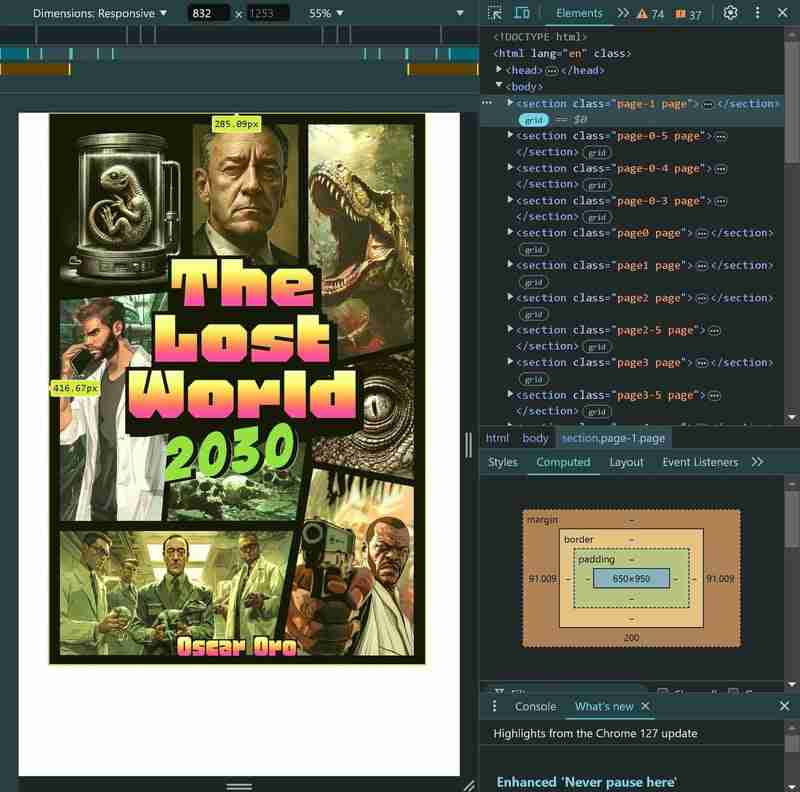
Task: Show more sidebar tabs after Event Listeners
Action: coord(757,462)
